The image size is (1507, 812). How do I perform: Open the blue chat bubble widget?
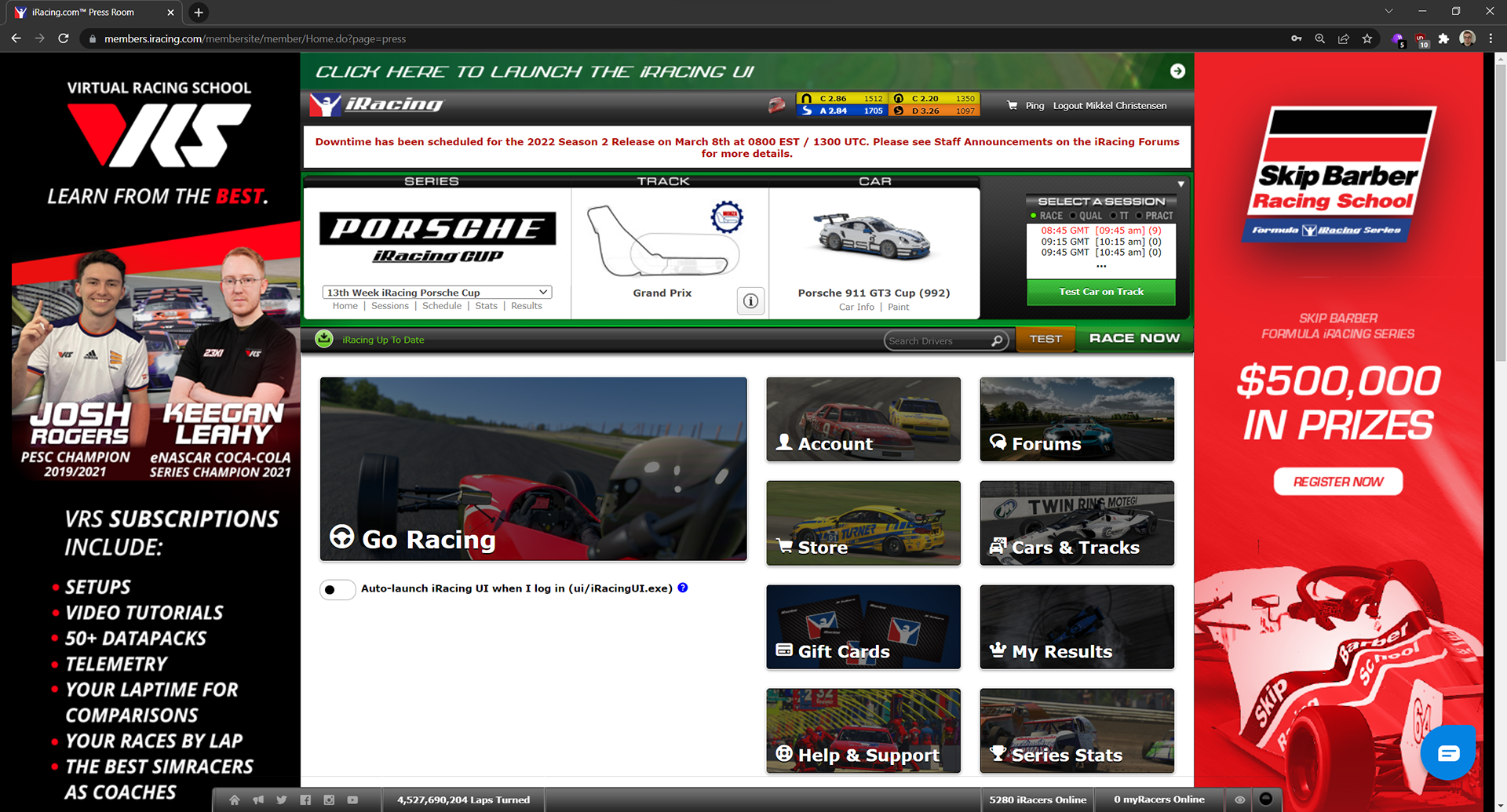tap(1448, 753)
